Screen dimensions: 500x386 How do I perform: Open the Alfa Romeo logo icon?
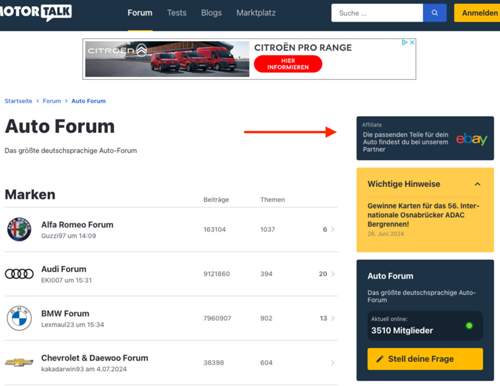pyautogui.click(x=19, y=229)
